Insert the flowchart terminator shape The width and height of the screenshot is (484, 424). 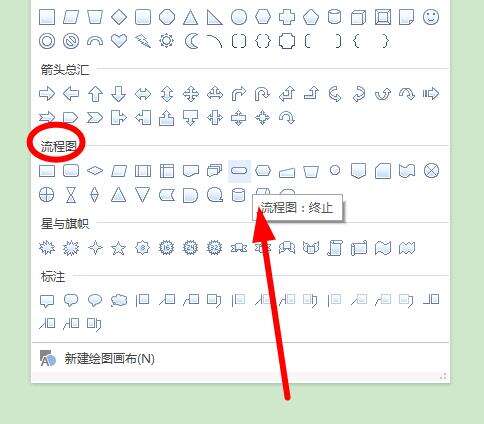coord(239,171)
